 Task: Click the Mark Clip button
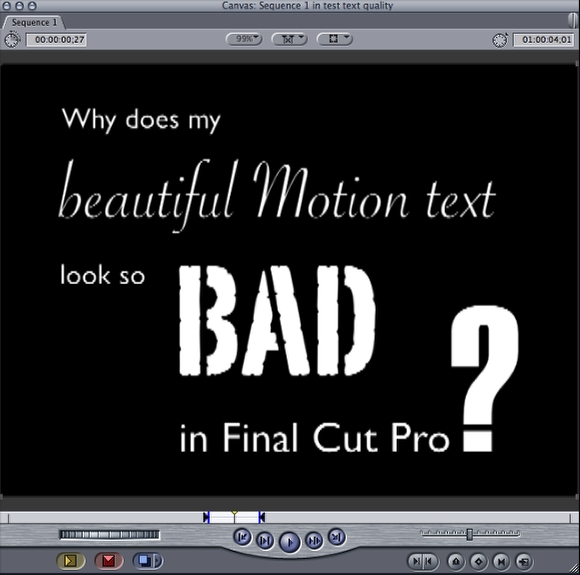click(x=501, y=562)
